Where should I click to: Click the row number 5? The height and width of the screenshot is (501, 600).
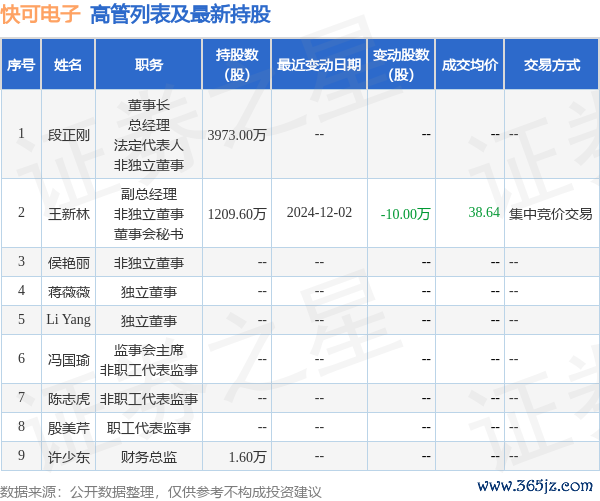click(21, 320)
